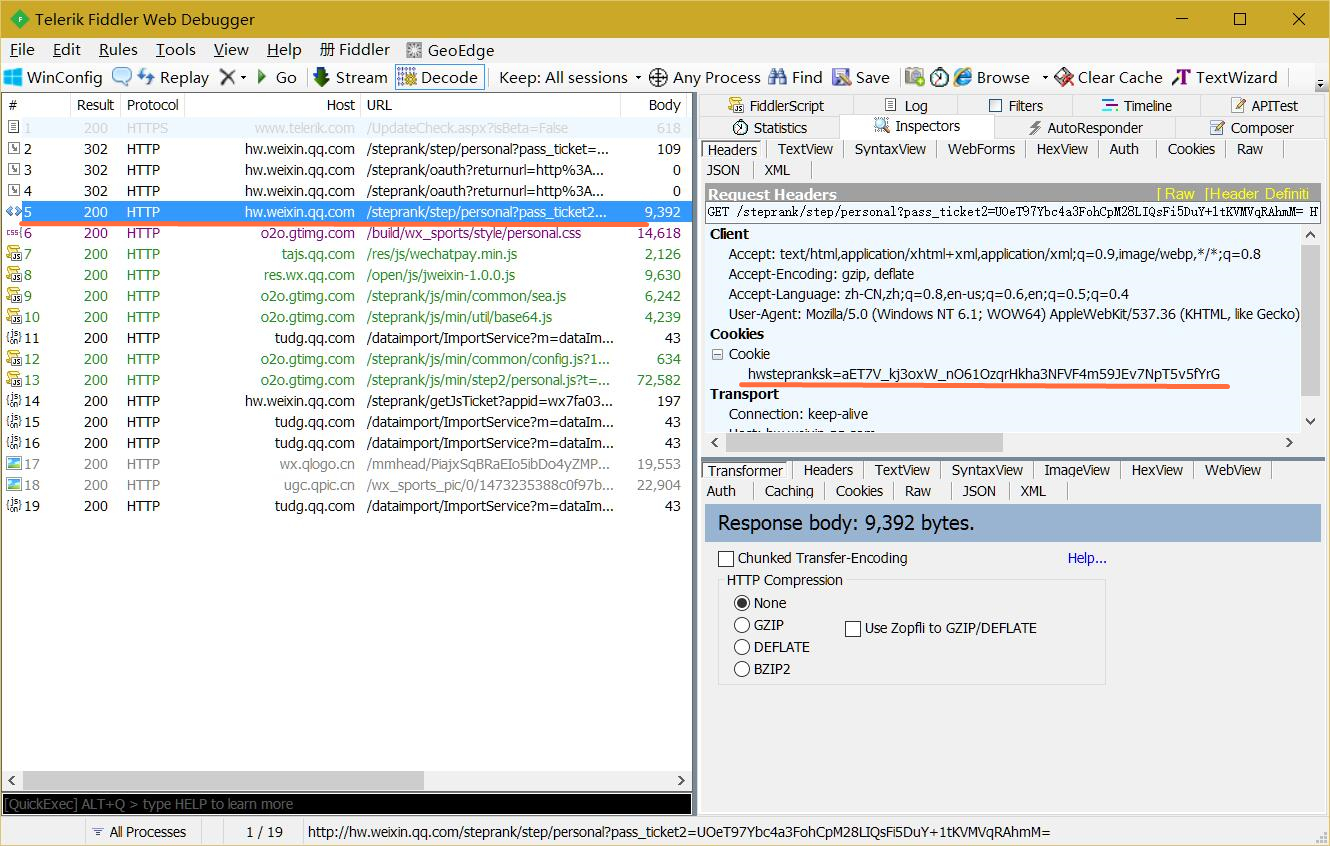This screenshot has width=1330, height=846.
Task: Select session 6 personal.css row
Action: [x=346, y=233]
